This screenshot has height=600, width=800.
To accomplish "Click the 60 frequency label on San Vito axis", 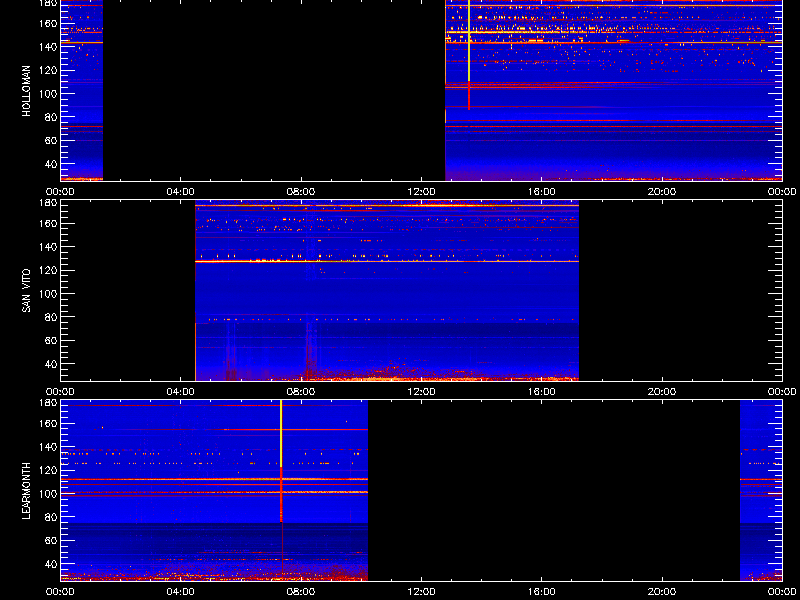I will click(x=49, y=340).
